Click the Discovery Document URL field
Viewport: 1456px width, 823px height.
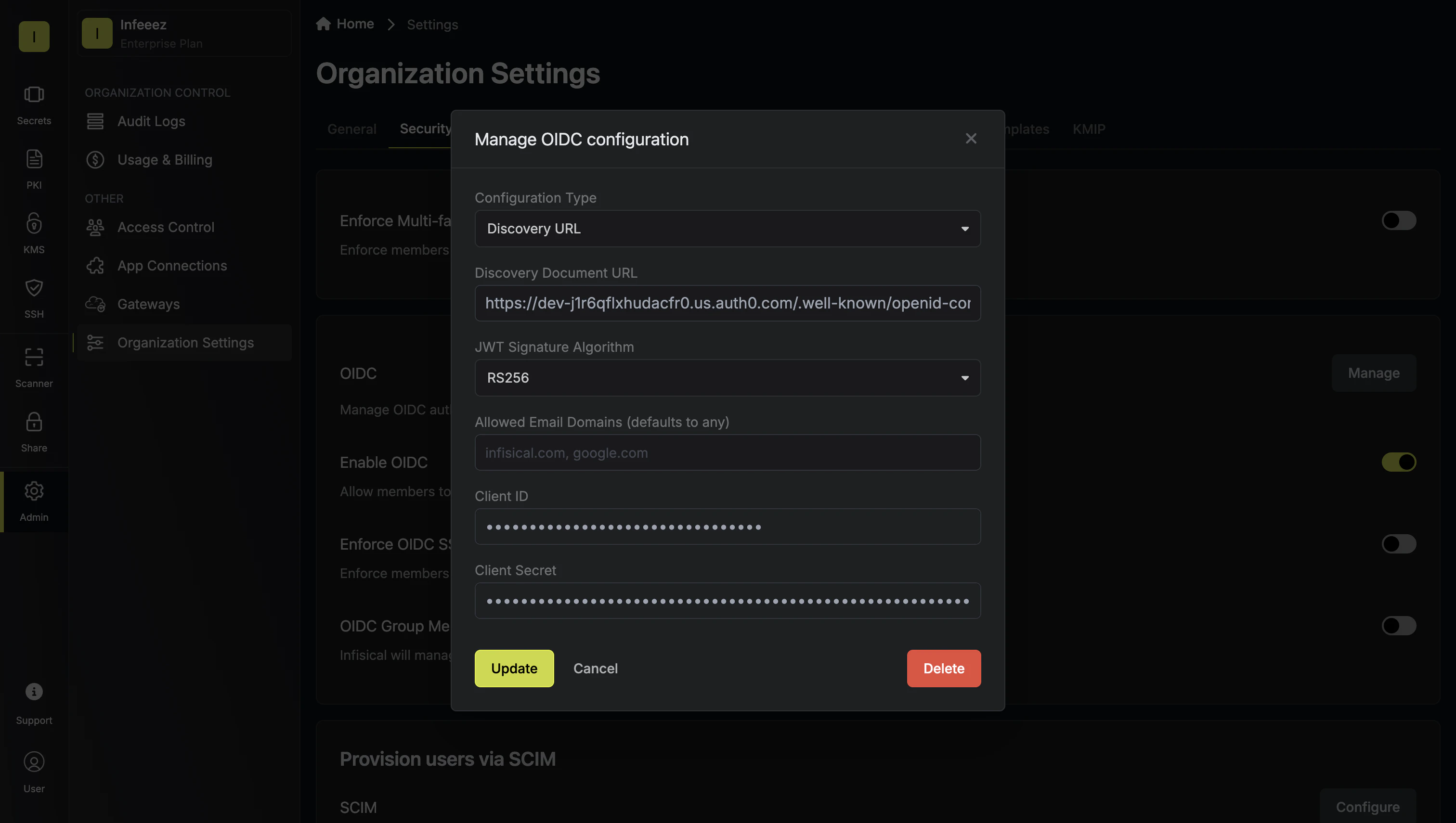[728, 303]
